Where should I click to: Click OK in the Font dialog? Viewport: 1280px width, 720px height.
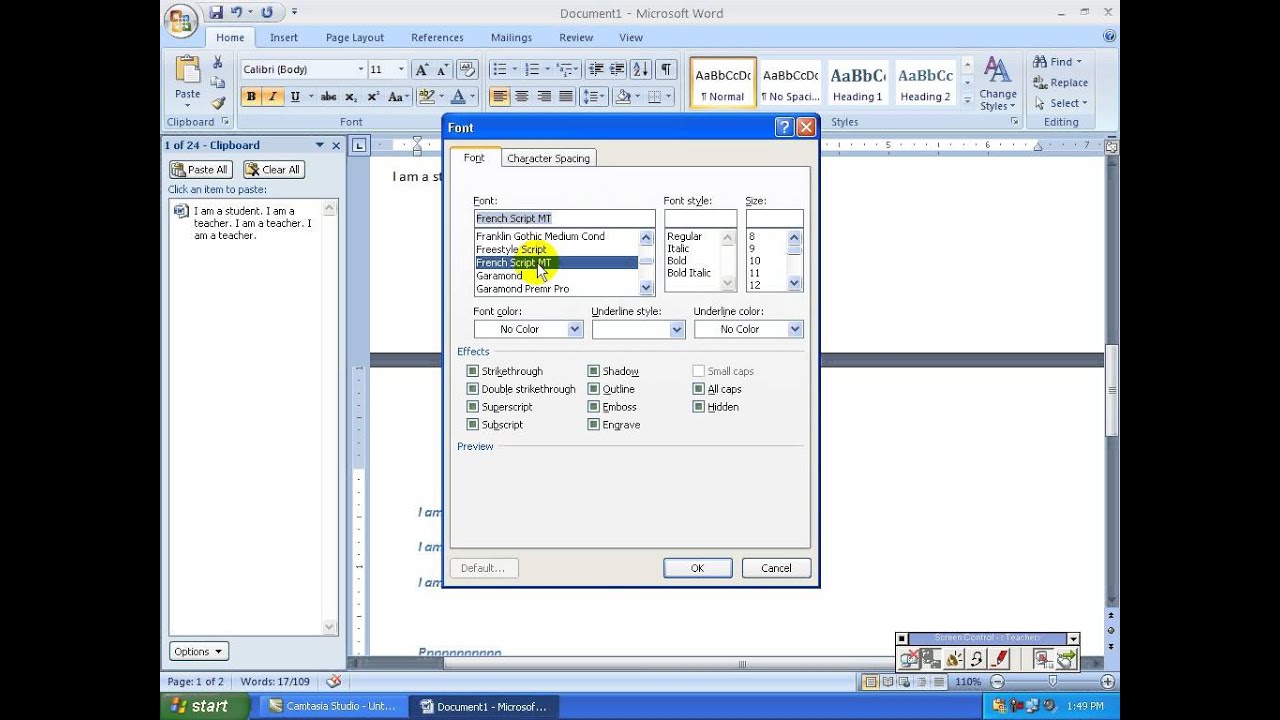(x=697, y=568)
